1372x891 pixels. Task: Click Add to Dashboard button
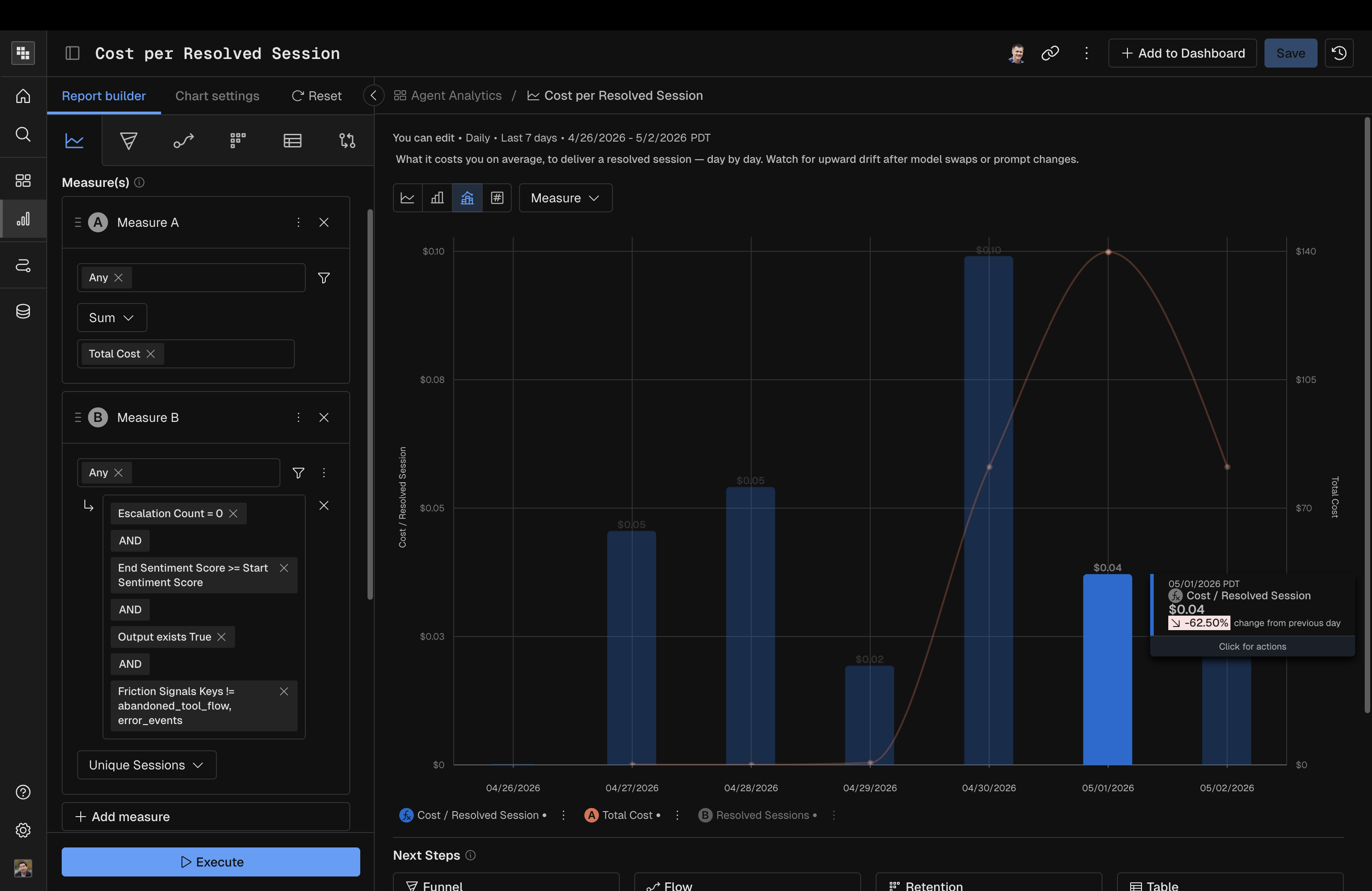[x=1182, y=53]
